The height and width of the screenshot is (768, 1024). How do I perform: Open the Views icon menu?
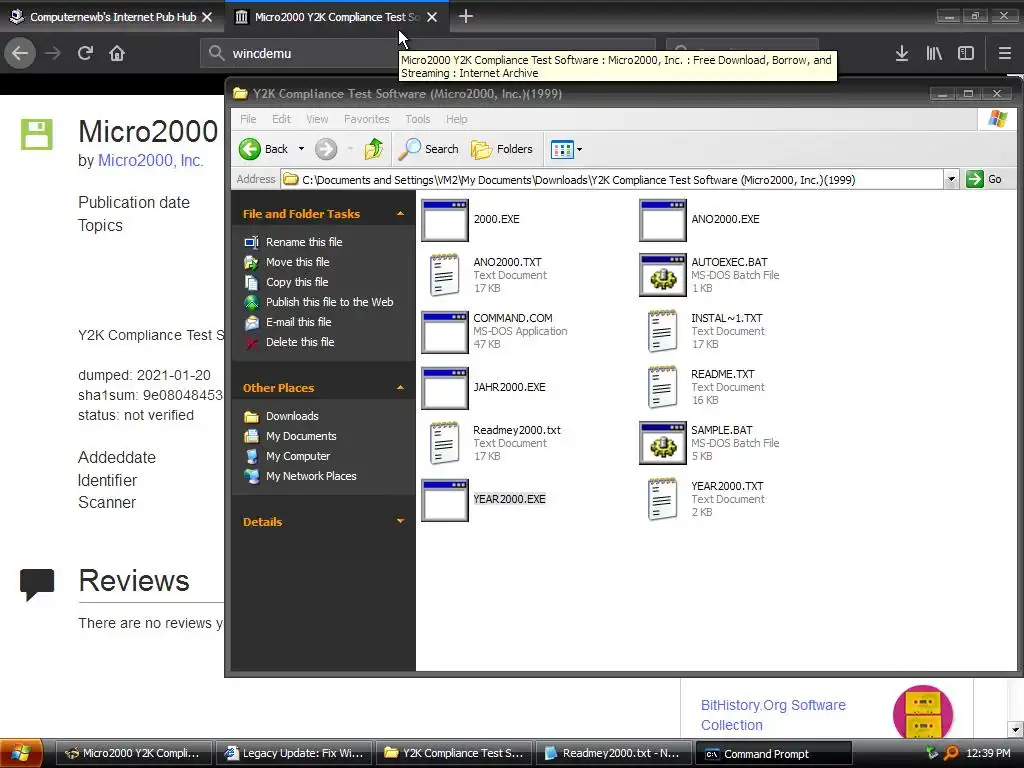566,150
